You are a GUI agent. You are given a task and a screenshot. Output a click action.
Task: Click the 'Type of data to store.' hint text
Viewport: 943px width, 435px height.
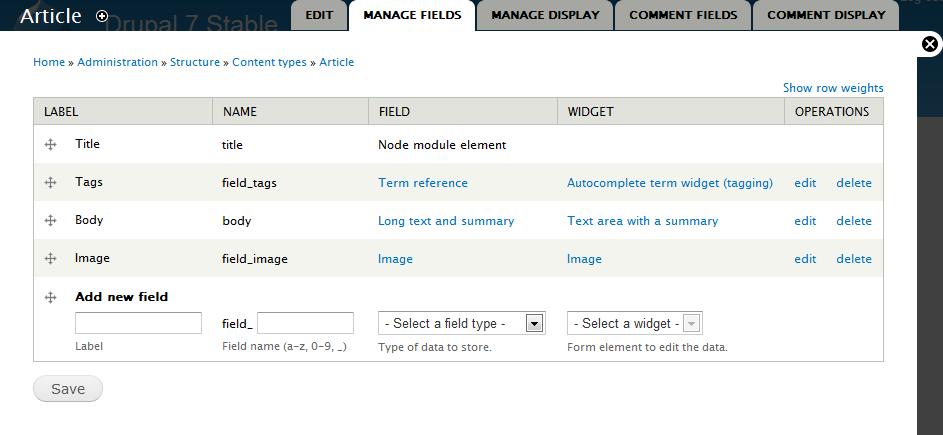435,347
